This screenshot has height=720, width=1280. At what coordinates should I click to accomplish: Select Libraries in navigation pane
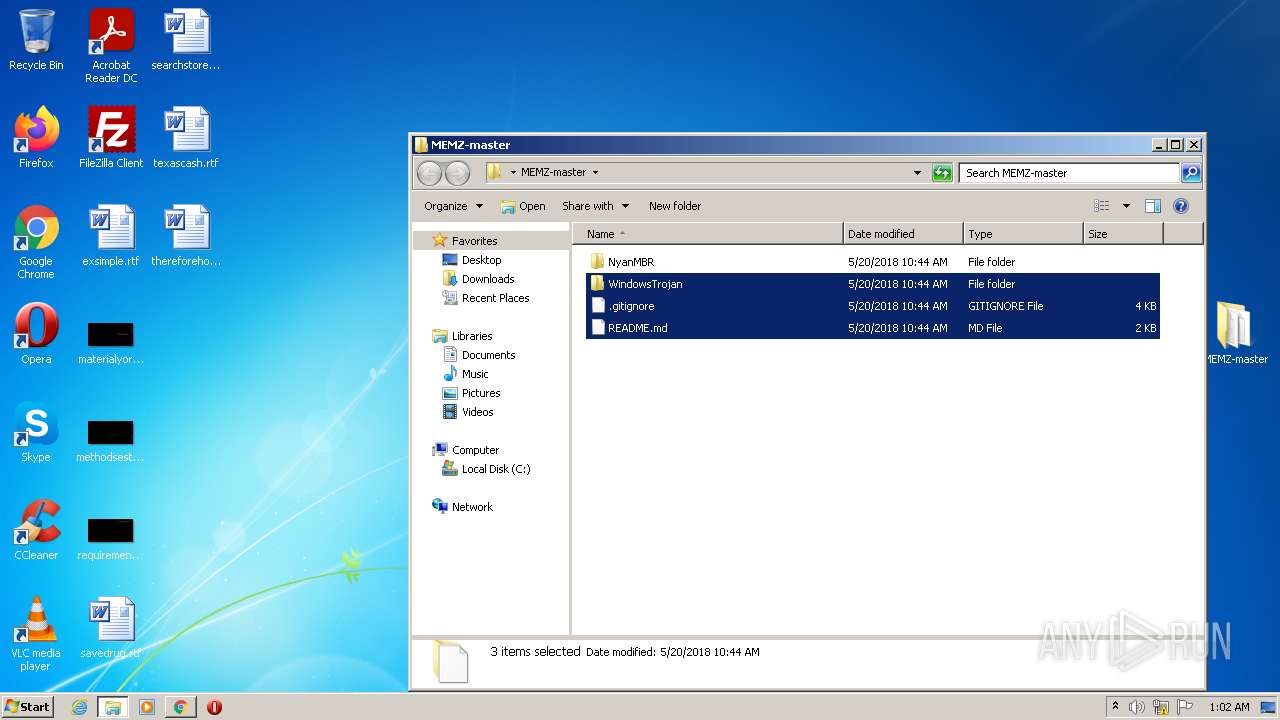click(x=472, y=336)
